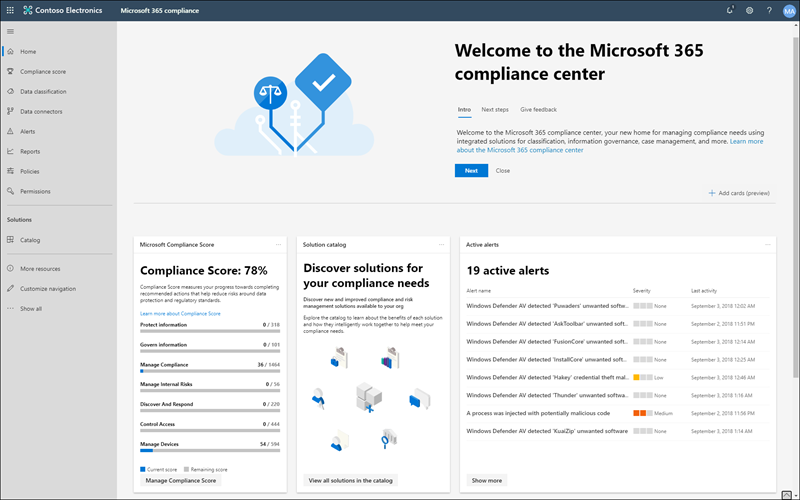Viewport: 800px width, 500px height.
Task: Go to Data classification in navigation
Action: (43, 91)
